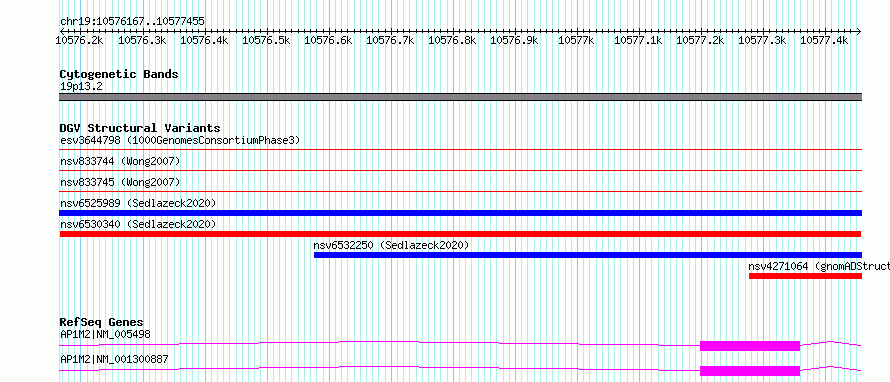
Task: Click the 10576.6k ruler tick label
Action: point(328,40)
